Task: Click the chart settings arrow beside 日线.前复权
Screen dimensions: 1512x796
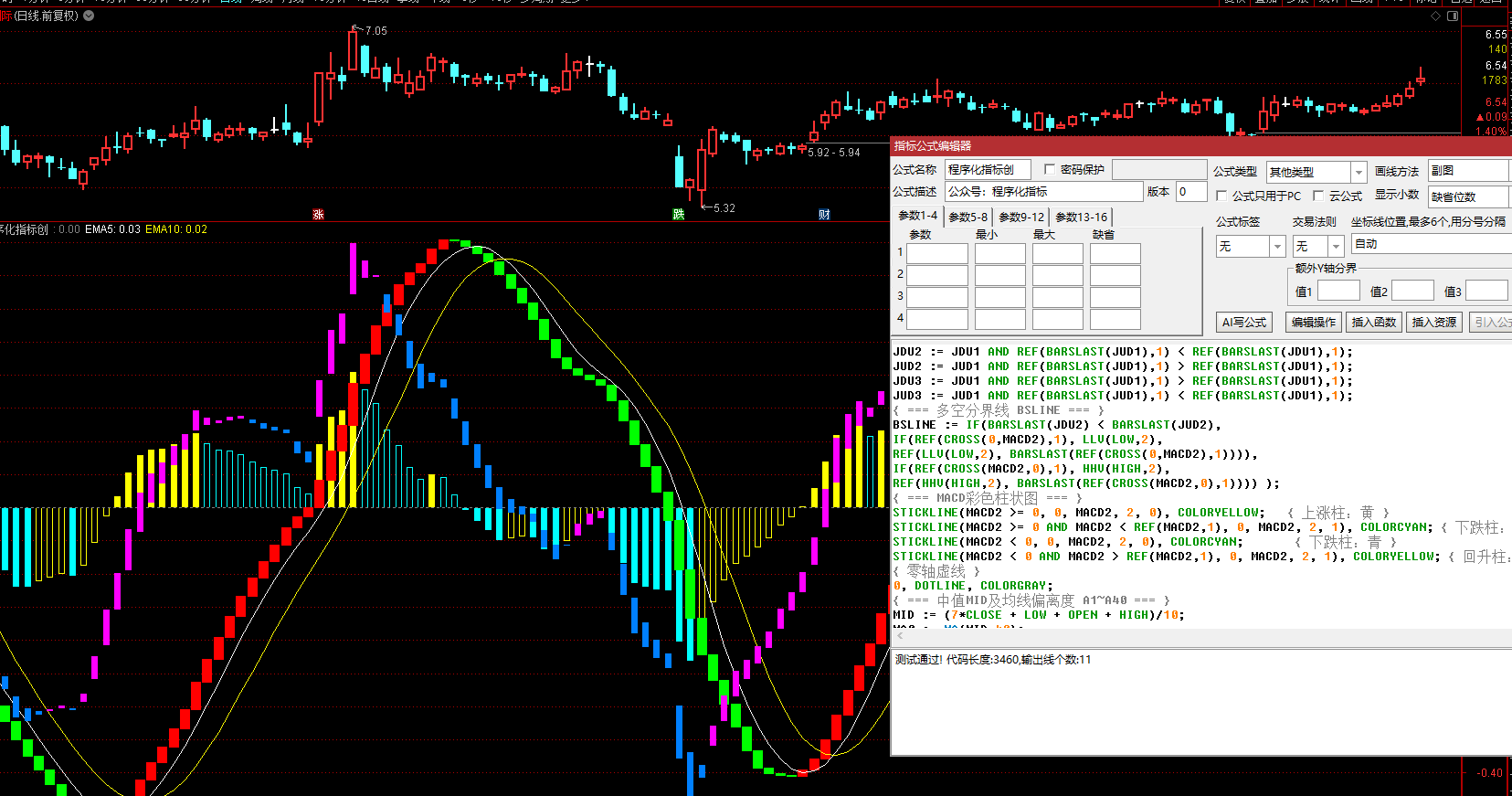Action: tap(89, 16)
